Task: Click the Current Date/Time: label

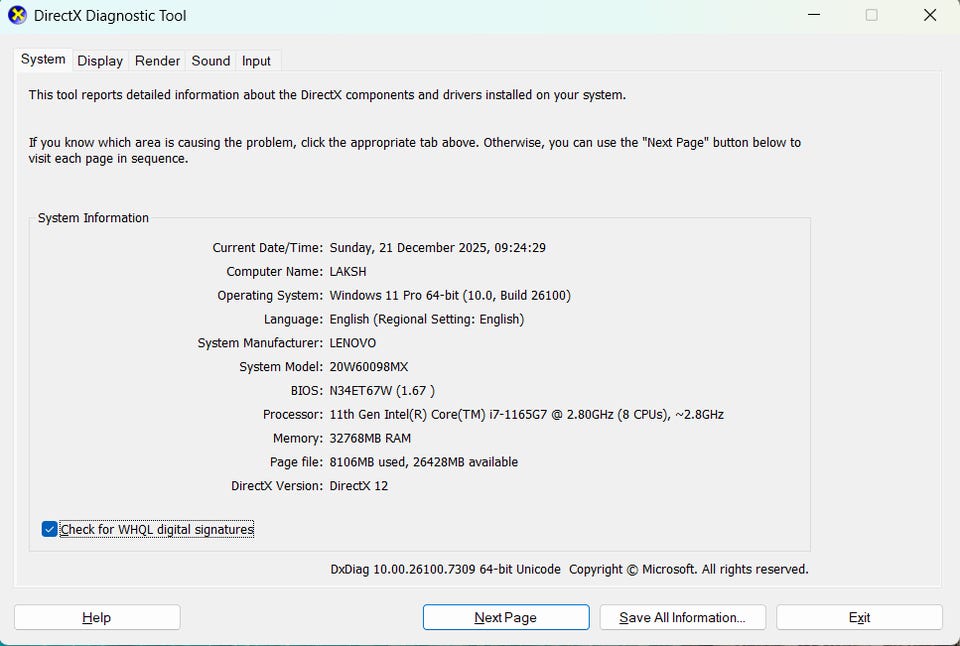Action: (x=268, y=247)
